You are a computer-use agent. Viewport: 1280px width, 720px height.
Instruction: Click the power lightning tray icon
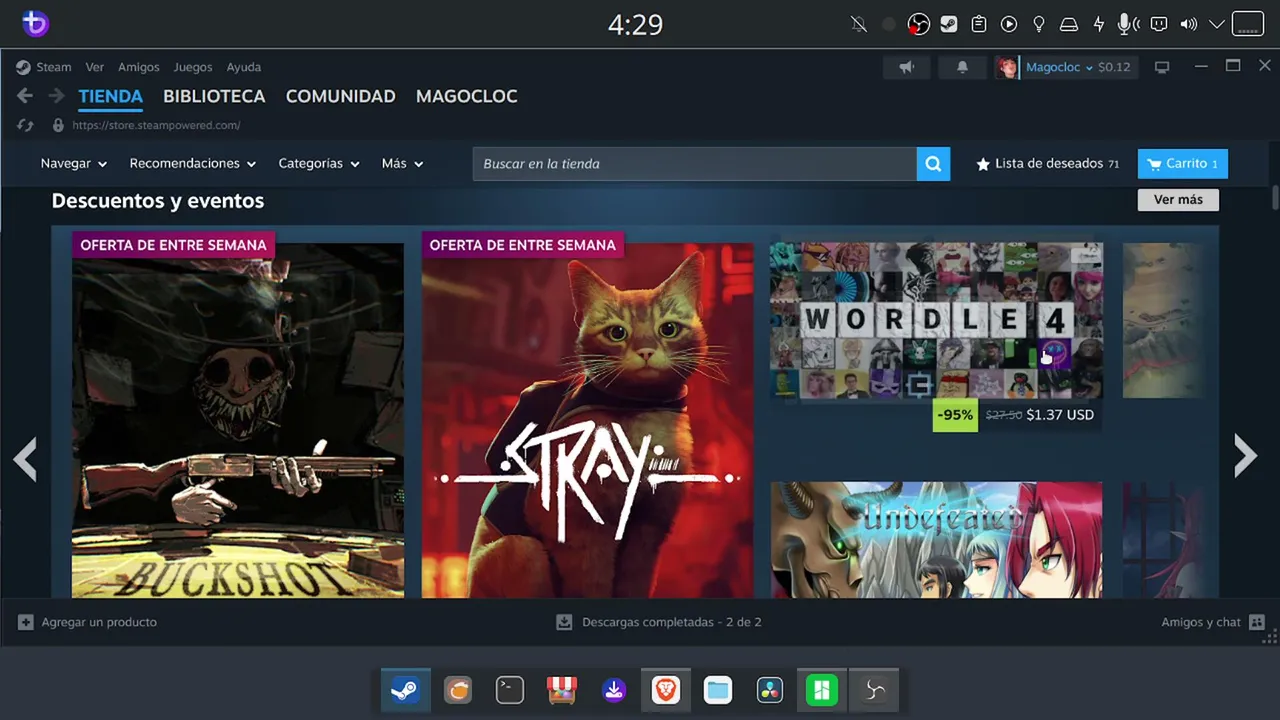click(x=1099, y=24)
